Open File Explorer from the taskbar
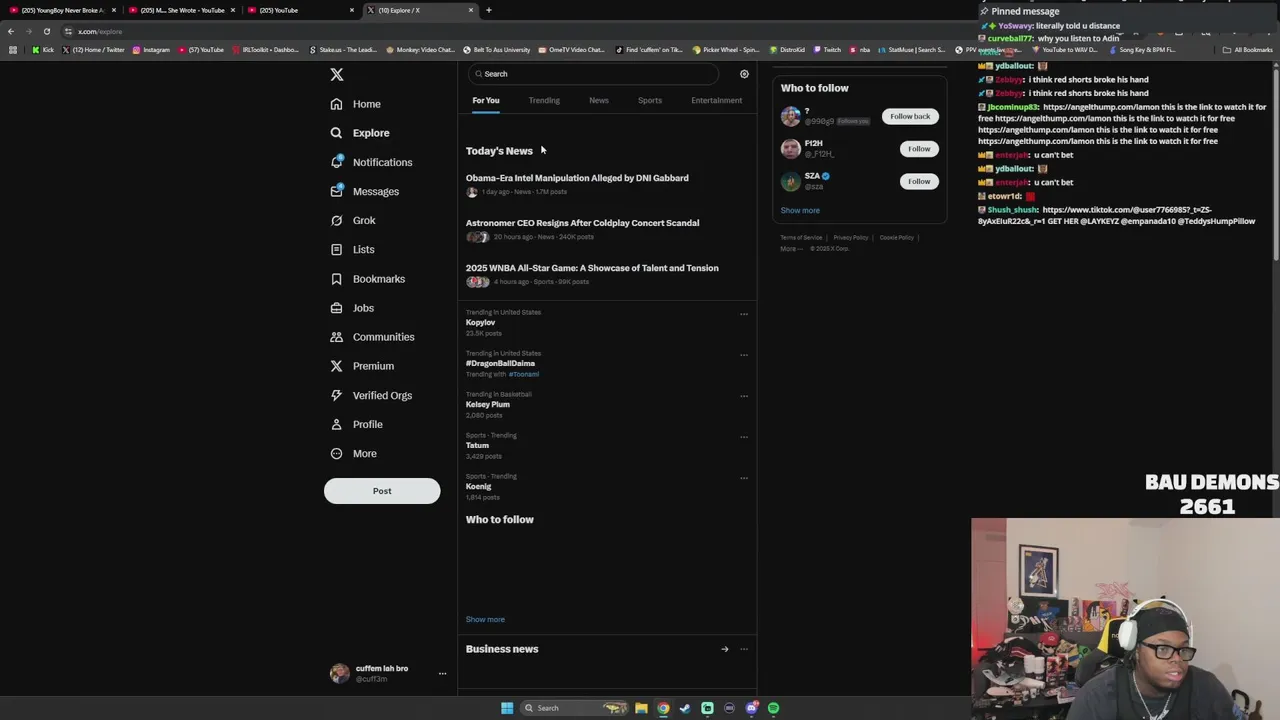Image resolution: width=1280 pixels, height=720 pixels. (641, 708)
